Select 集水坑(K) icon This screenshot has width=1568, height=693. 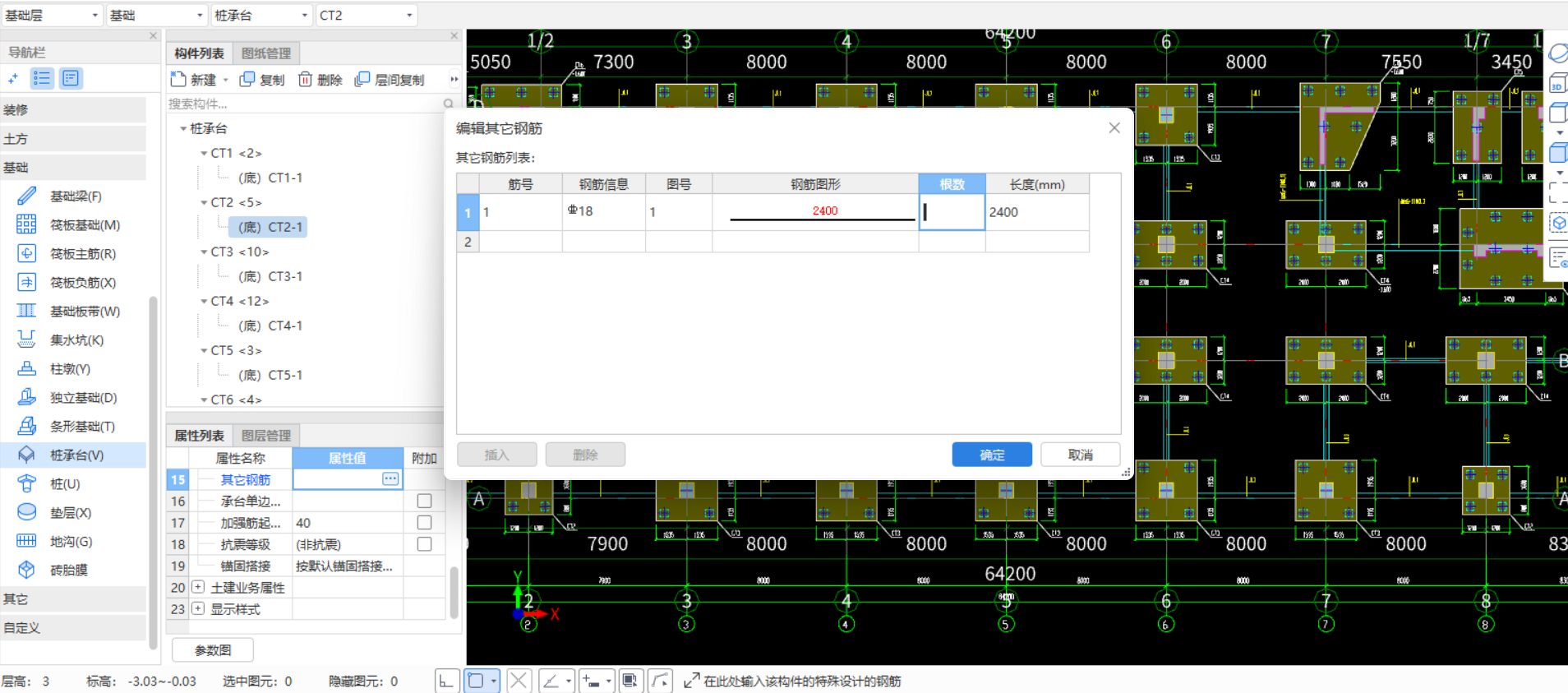pos(26,340)
